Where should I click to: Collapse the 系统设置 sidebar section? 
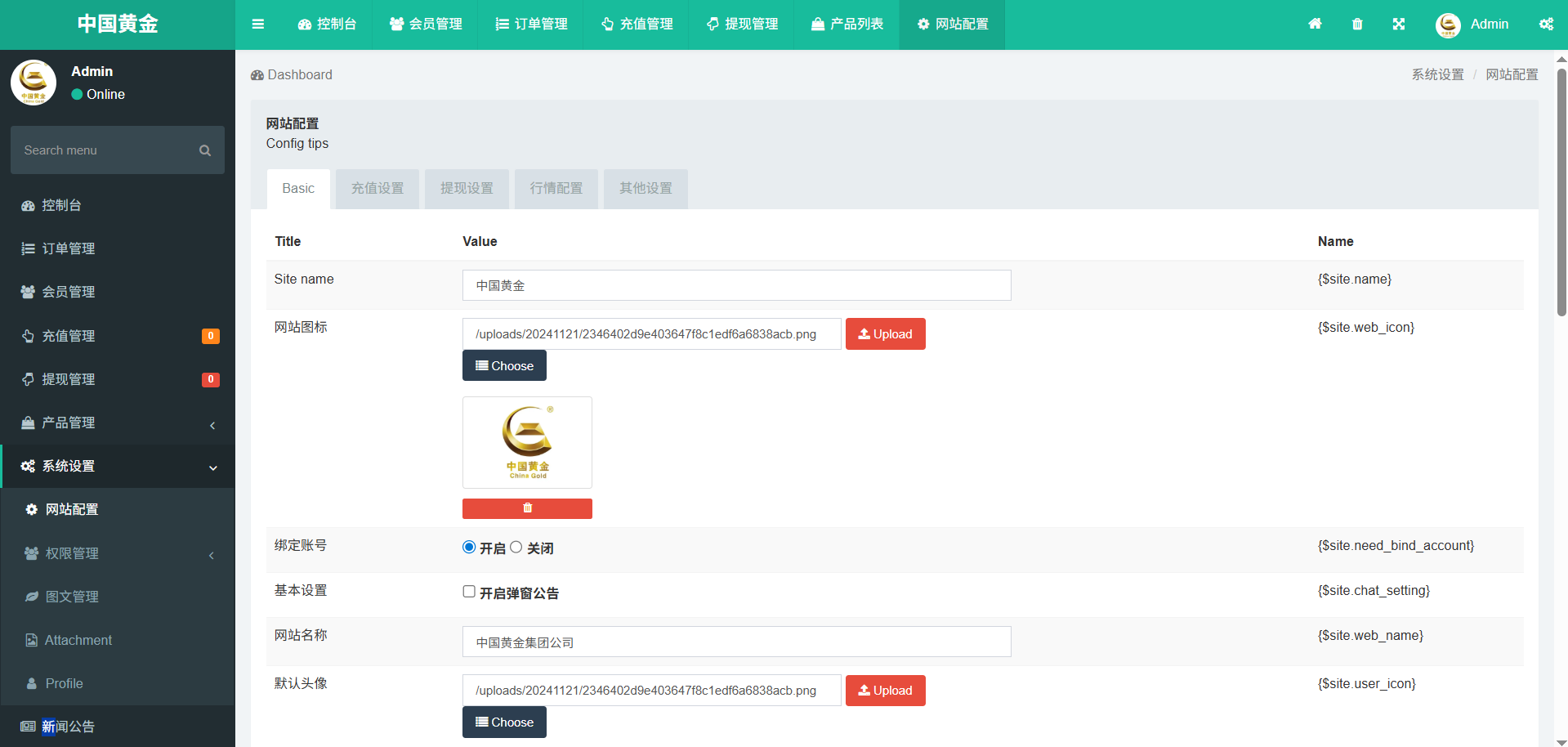pos(118,467)
